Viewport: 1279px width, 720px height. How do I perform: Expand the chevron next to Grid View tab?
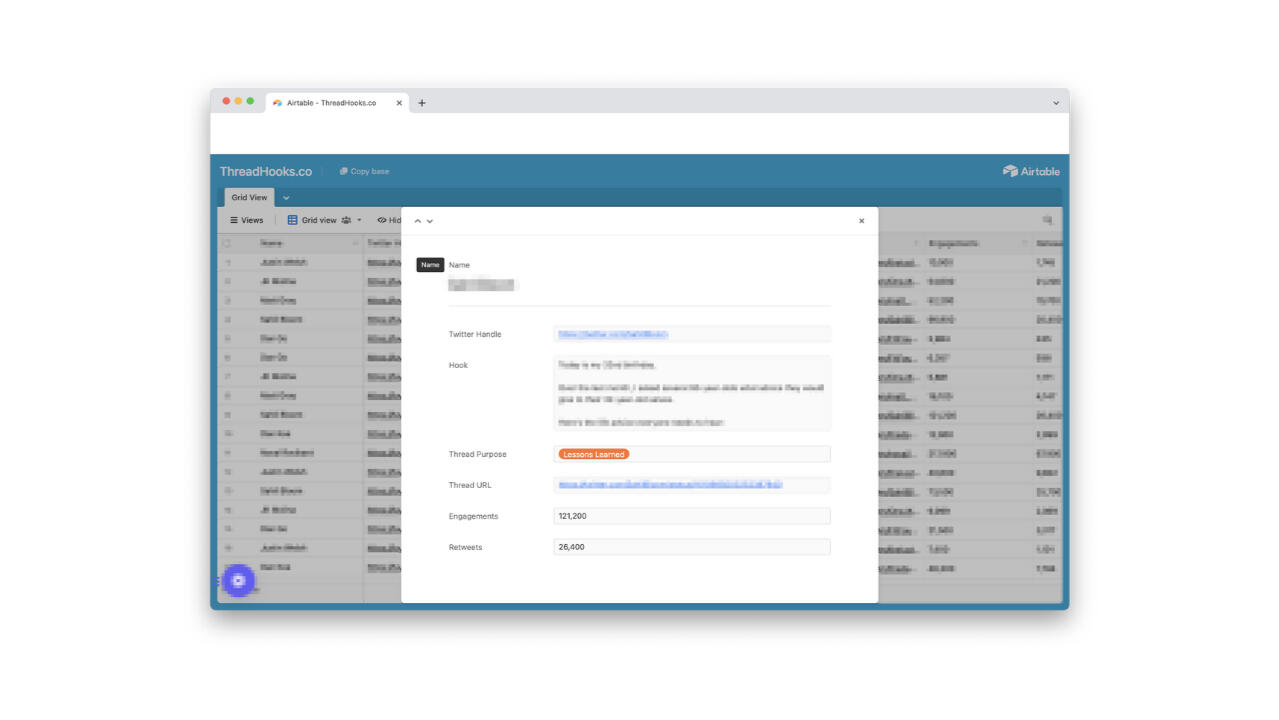pos(286,198)
